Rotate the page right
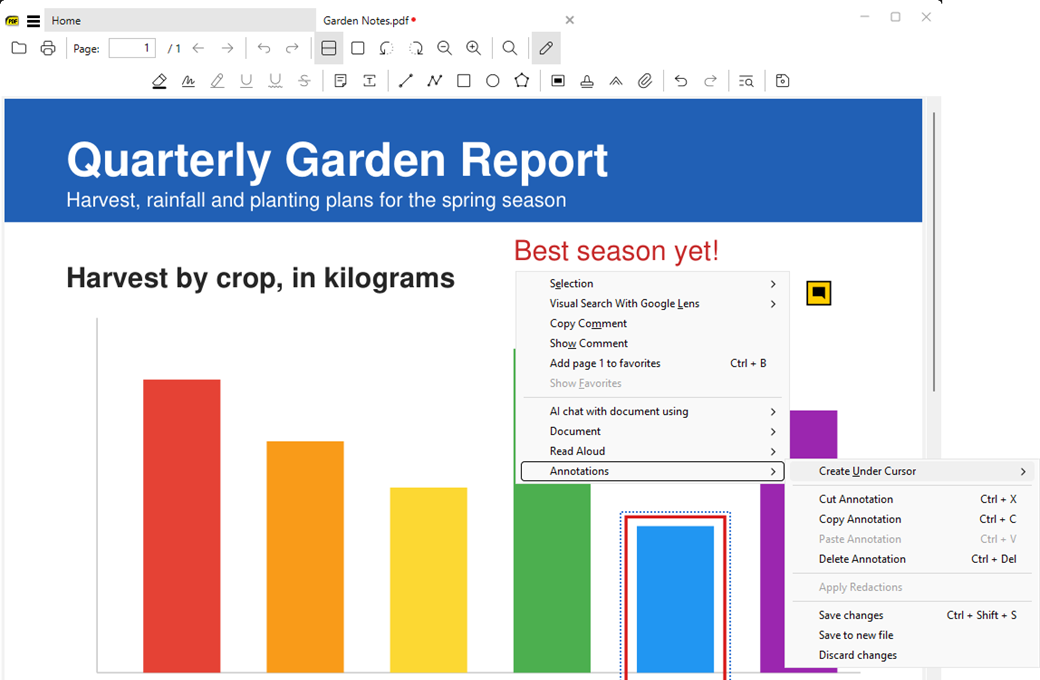The image size is (1040, 680). coord(416,48)
